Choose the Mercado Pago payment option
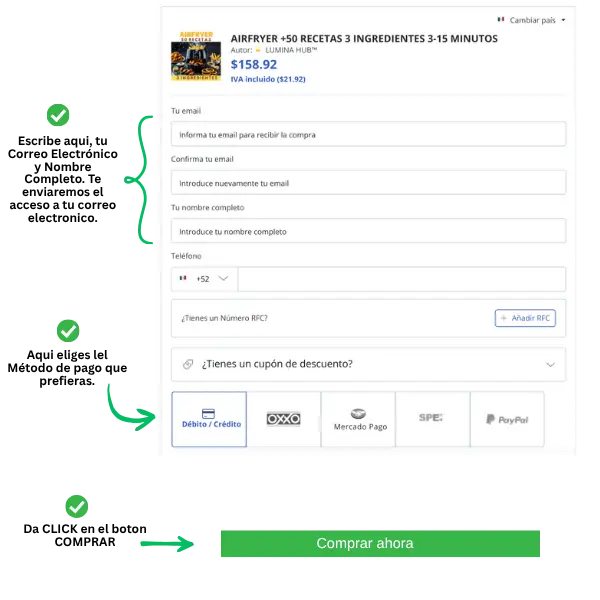The image size is (600, 600). (x=358, y=419)
